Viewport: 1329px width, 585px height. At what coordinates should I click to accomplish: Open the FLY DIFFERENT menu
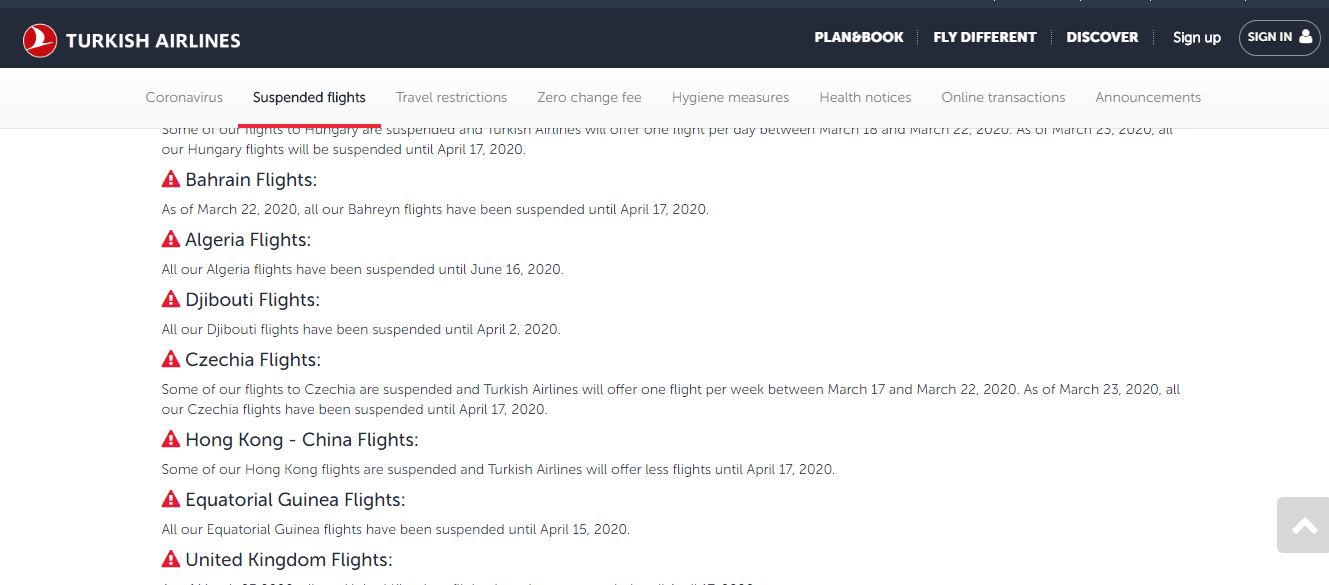tap(984, 37)
